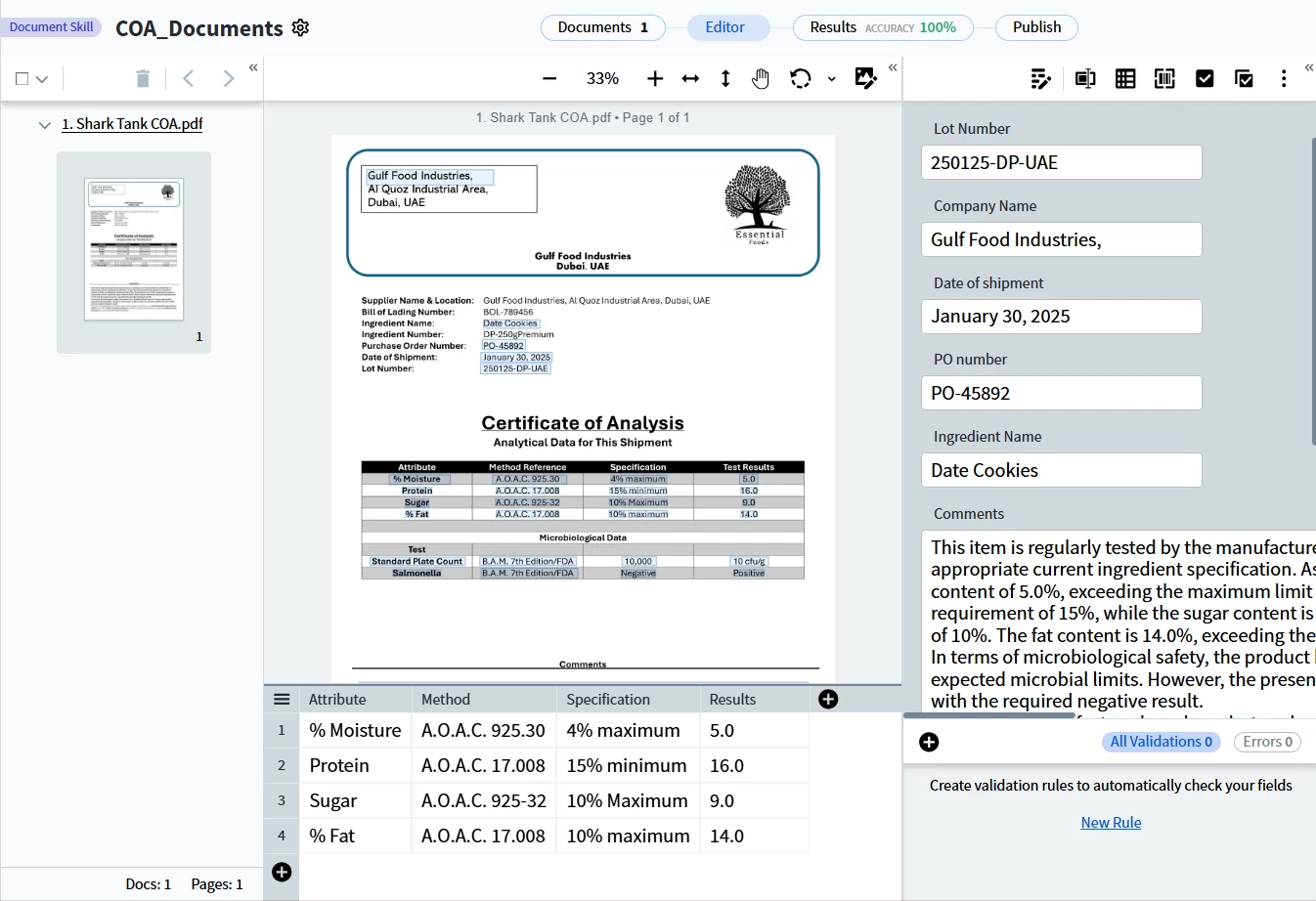The height and width of the screenshot is (901, 1316).
Task: Add a new table row
Action: point(282,872)
